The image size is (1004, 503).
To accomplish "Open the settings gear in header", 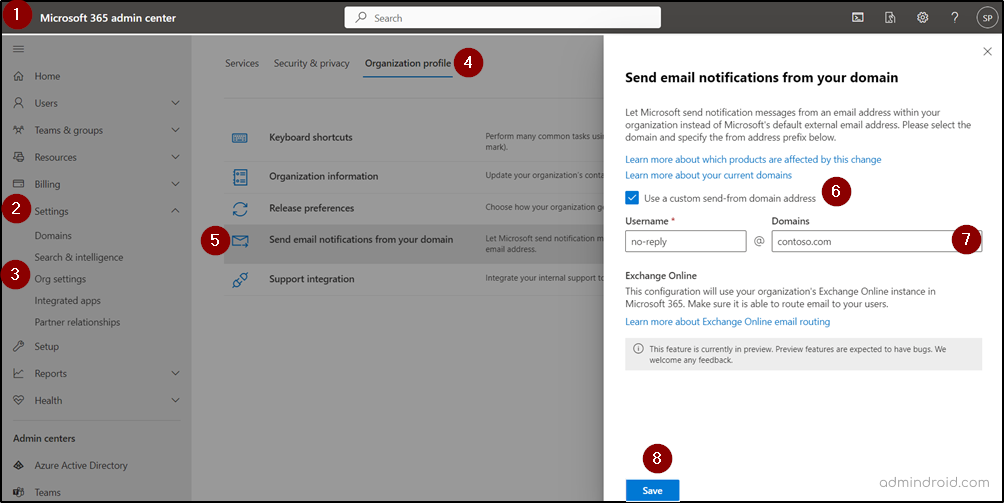I will [x=923, y=18].
